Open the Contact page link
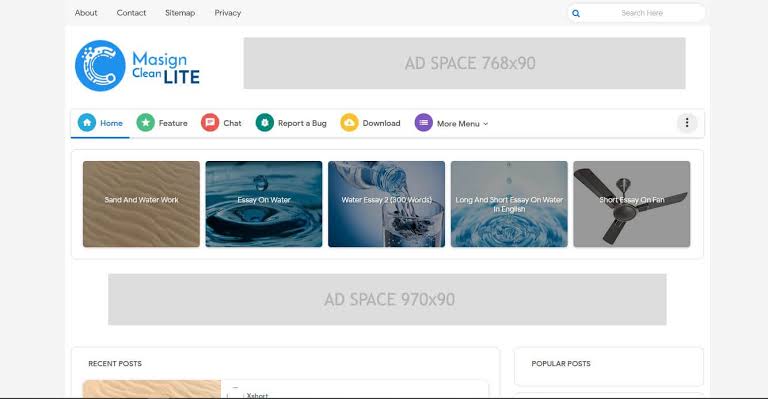The height and width of the screenshot is (399, 768). pyautogui.click(x=131, y=13)
